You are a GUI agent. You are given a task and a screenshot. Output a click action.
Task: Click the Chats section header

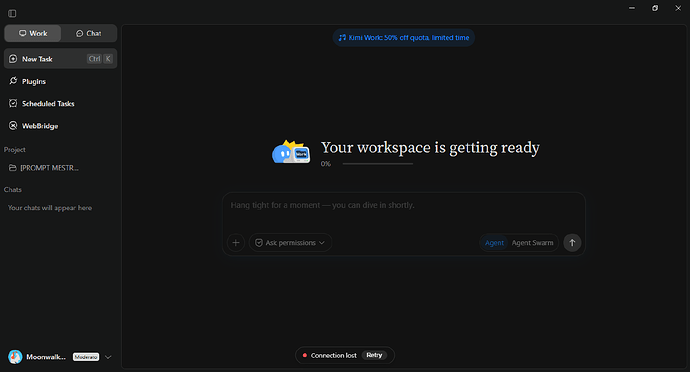point(13,189)
